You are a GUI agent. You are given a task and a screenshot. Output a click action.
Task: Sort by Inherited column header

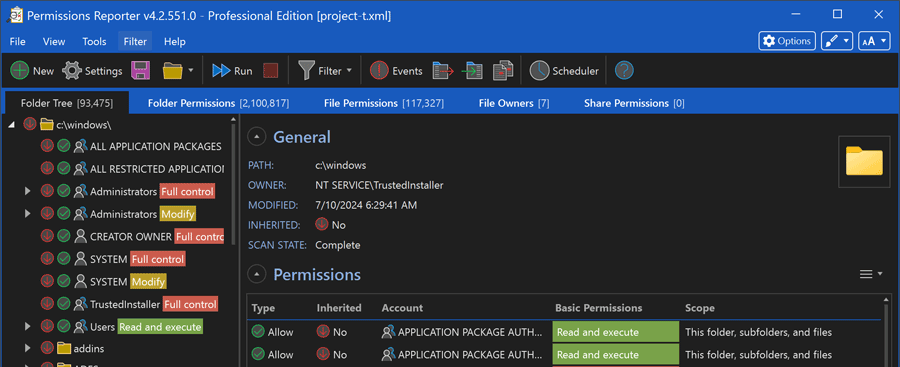(339, 308)
